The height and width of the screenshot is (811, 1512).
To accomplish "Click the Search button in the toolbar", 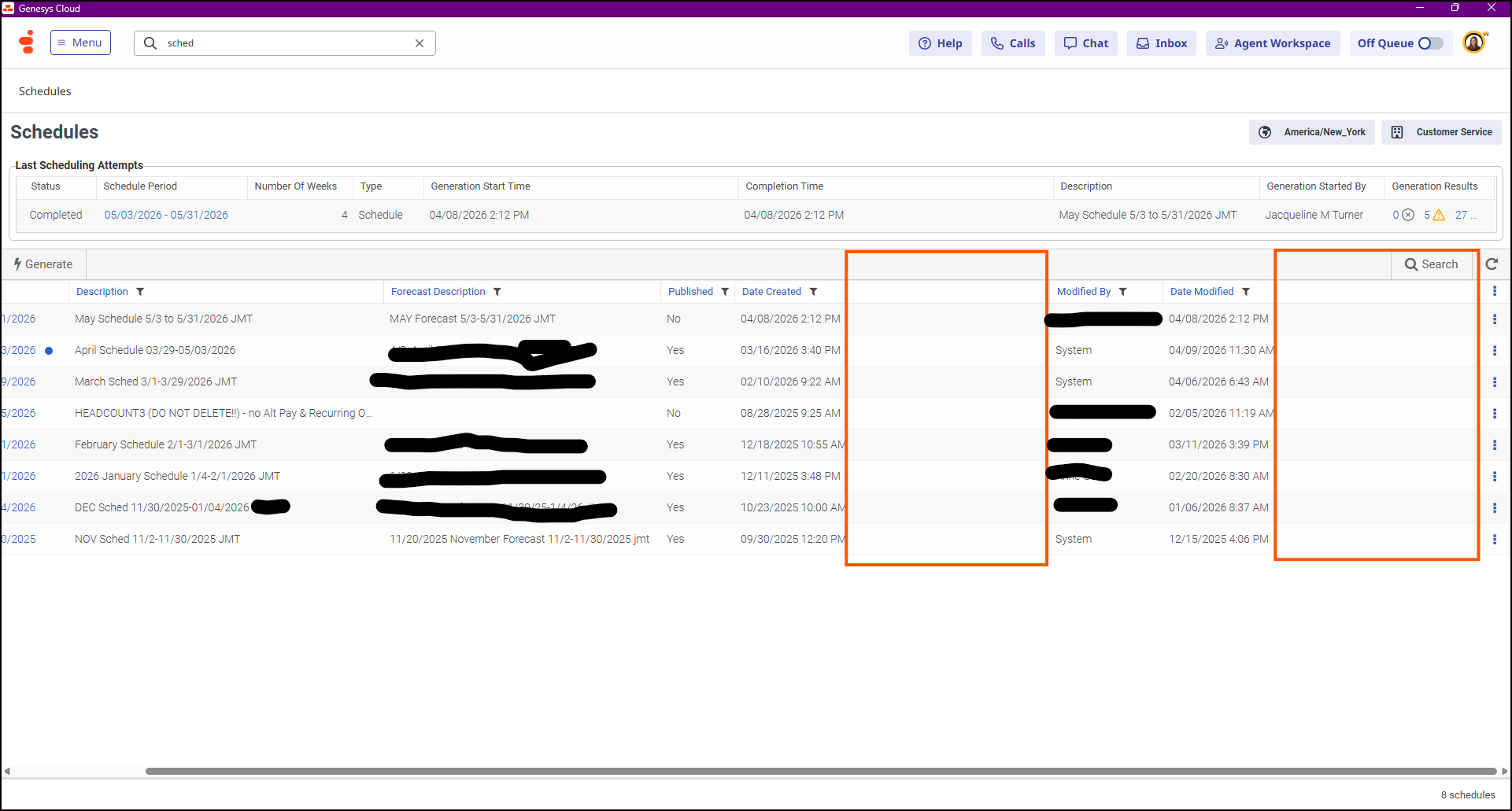I will (1432, 264).
